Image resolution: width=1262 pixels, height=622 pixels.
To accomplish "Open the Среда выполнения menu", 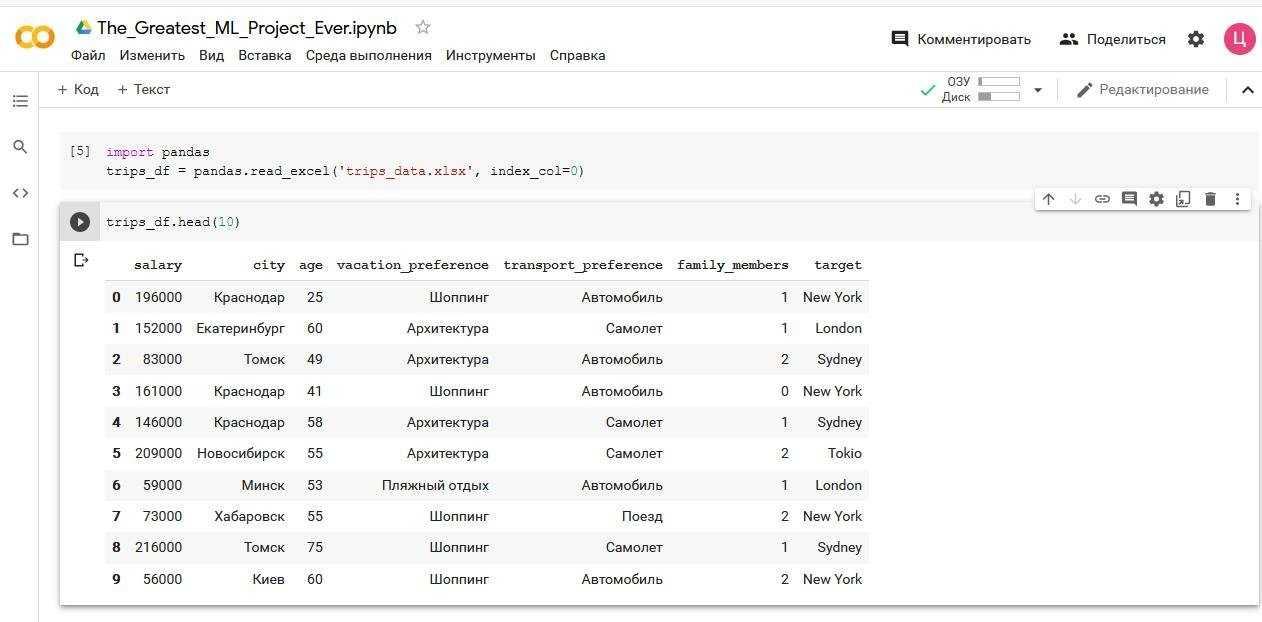I will tap(368, 55).
